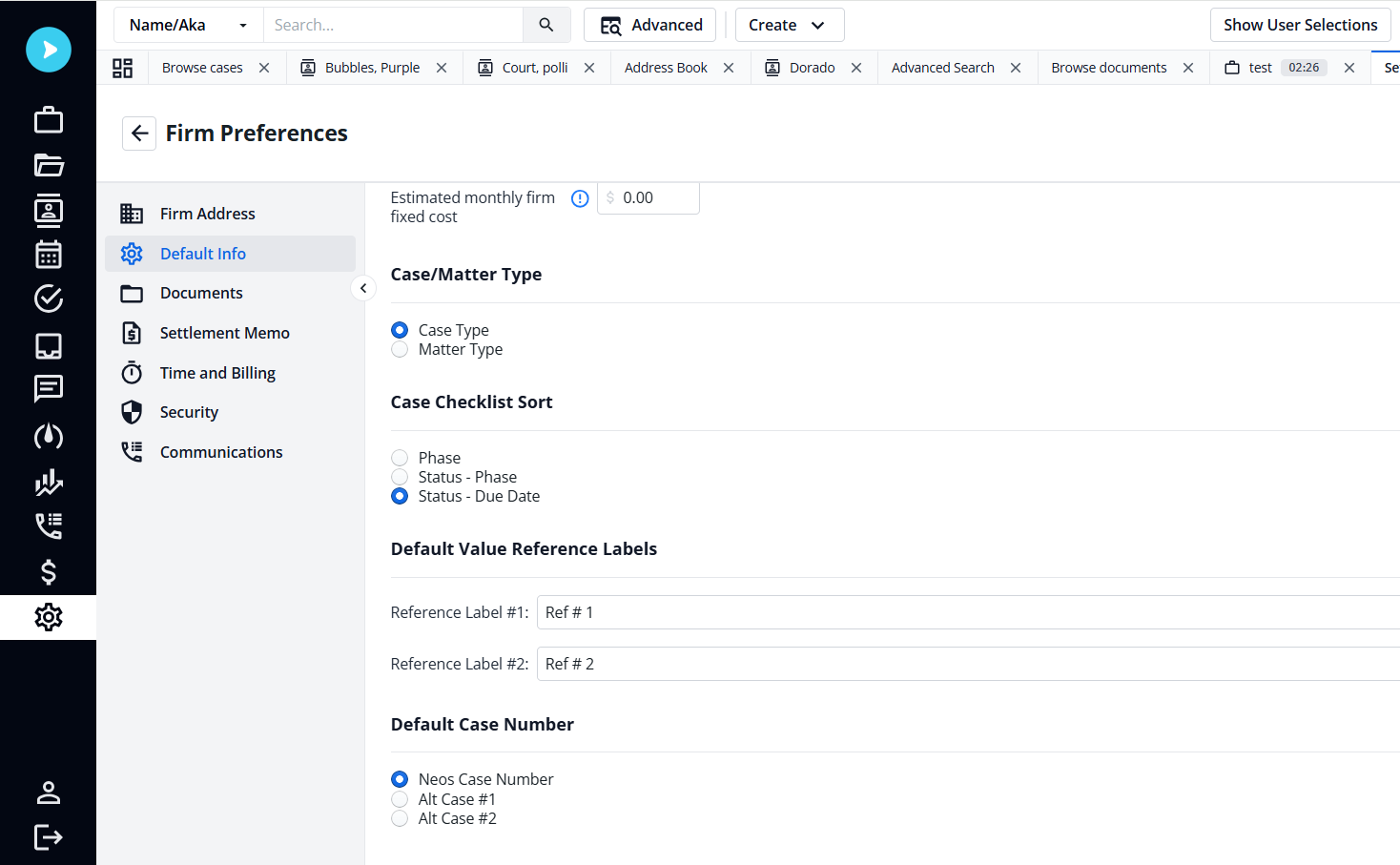
Task: Select the Matter Type radio option
Action: pyautogui.click(x=400, y=350)
